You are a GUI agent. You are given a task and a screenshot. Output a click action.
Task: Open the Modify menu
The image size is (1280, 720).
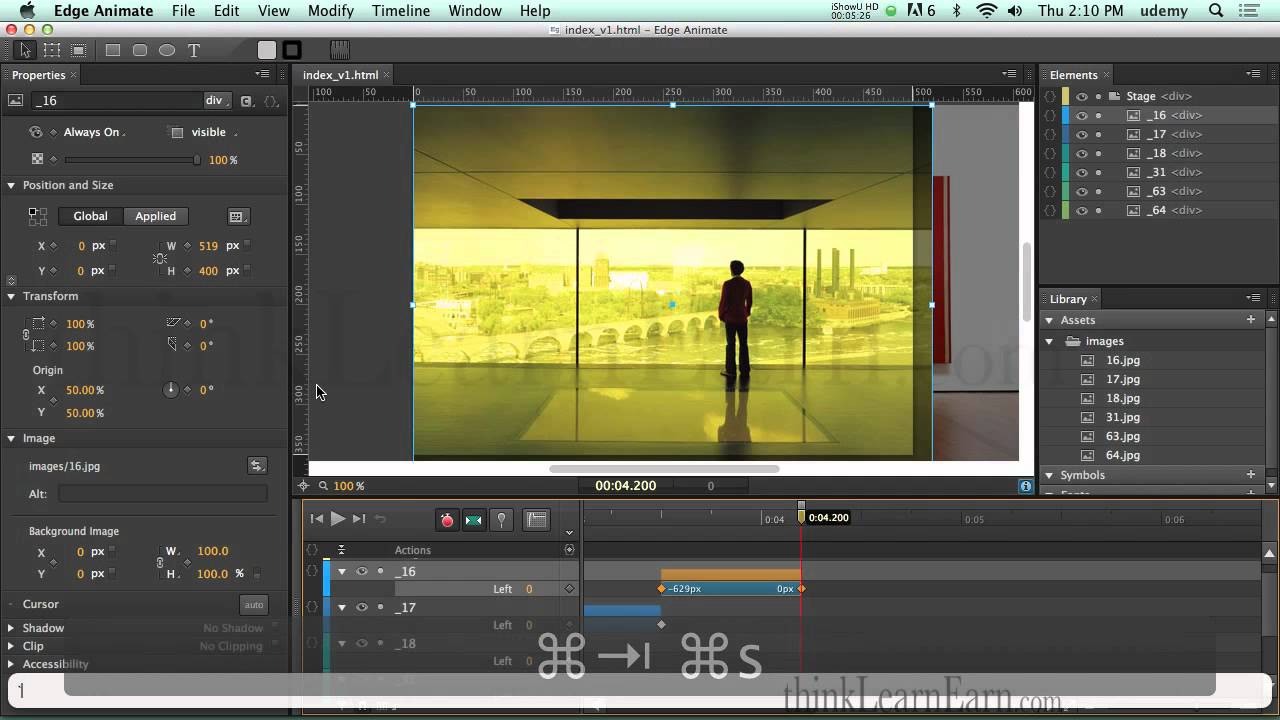331,11
